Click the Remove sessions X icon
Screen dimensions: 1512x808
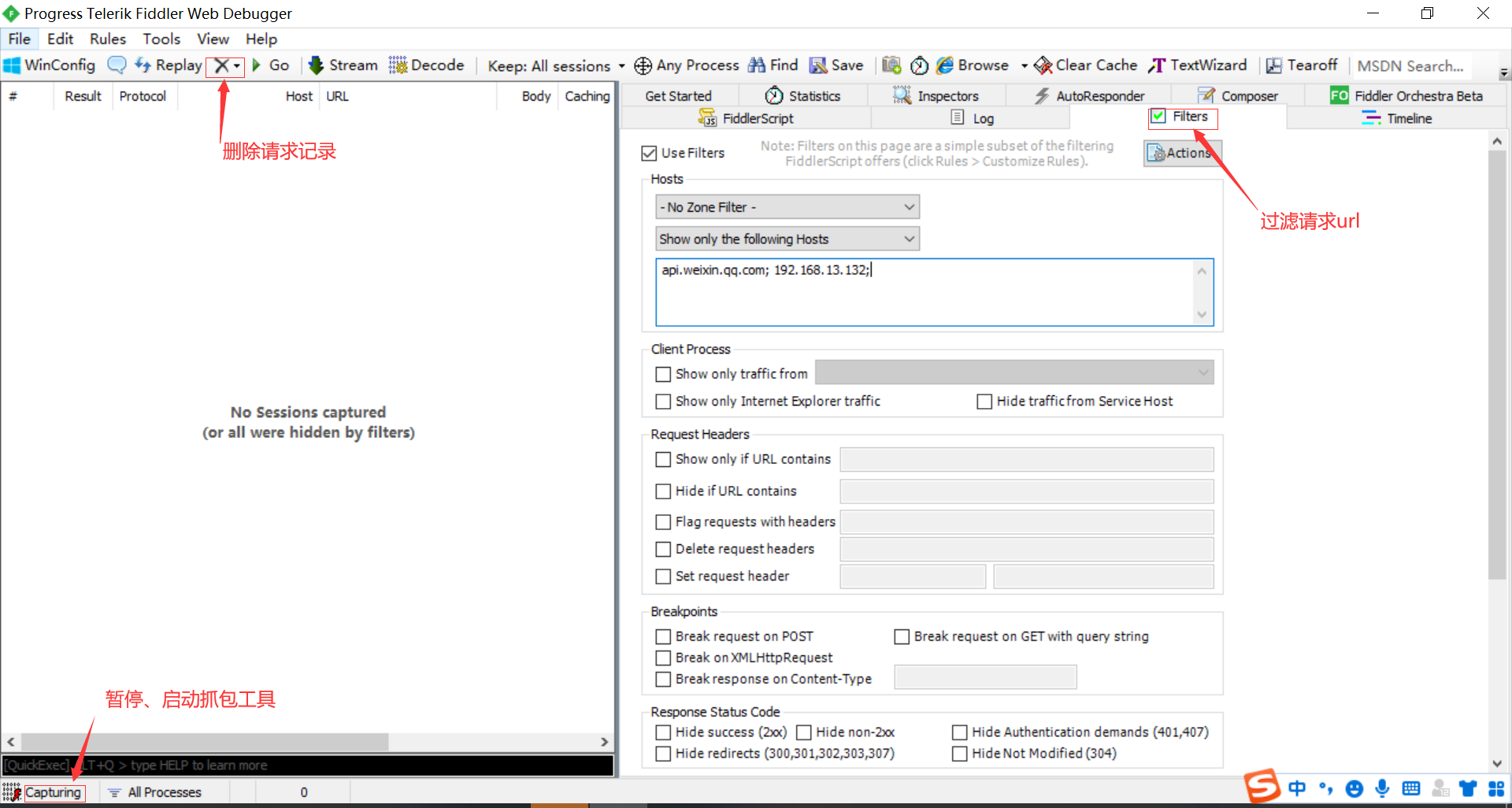(x=221, y=66)
